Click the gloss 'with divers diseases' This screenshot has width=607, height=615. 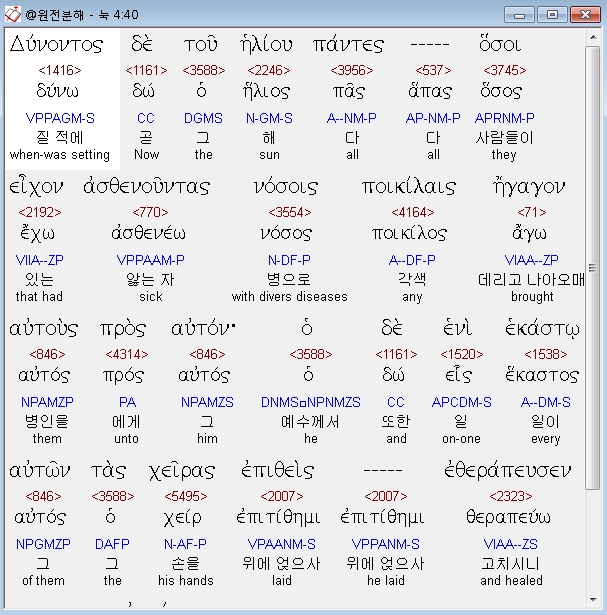click(x=289, y=297)
